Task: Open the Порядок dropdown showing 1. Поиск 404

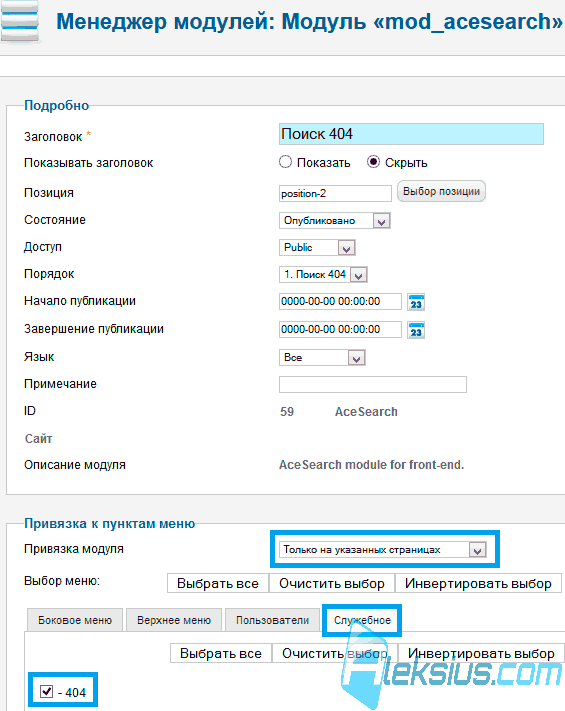Action: [x=323, y=274]
